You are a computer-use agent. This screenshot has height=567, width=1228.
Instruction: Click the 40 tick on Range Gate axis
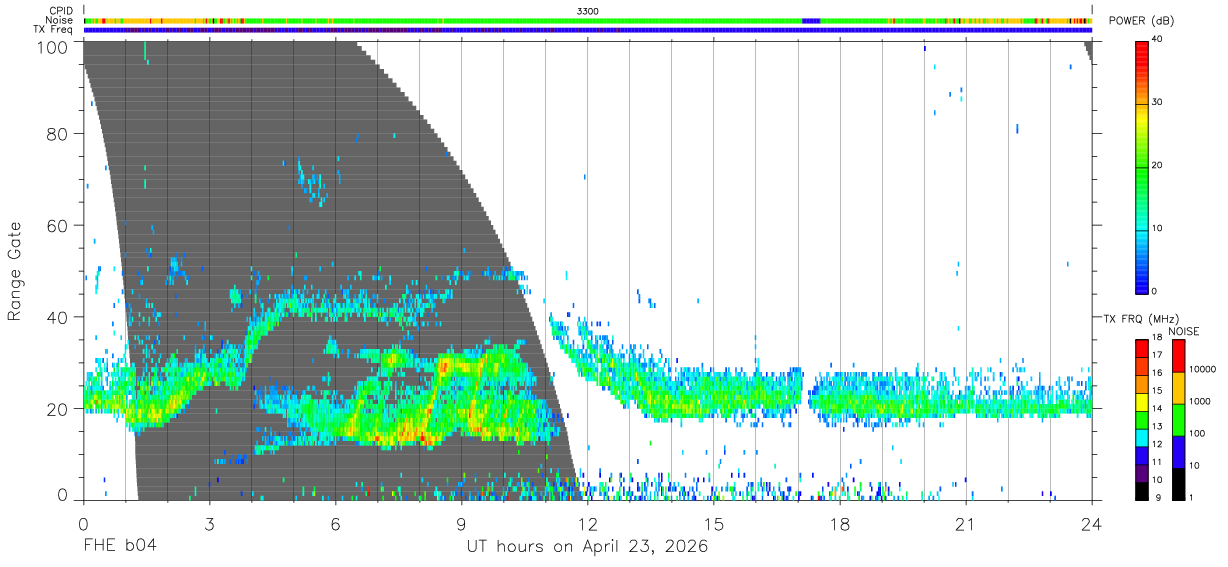tap(57, 317)
